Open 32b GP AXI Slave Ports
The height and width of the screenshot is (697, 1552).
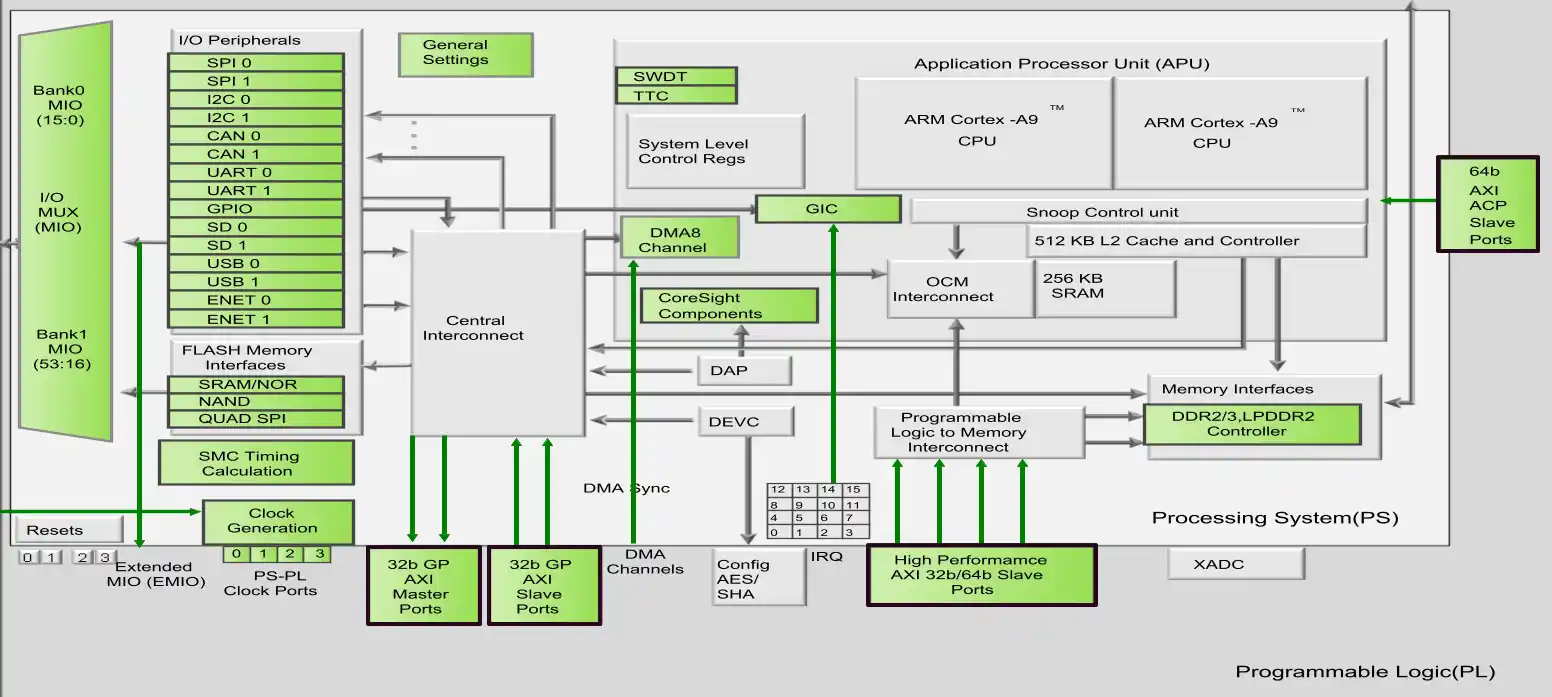544,585
